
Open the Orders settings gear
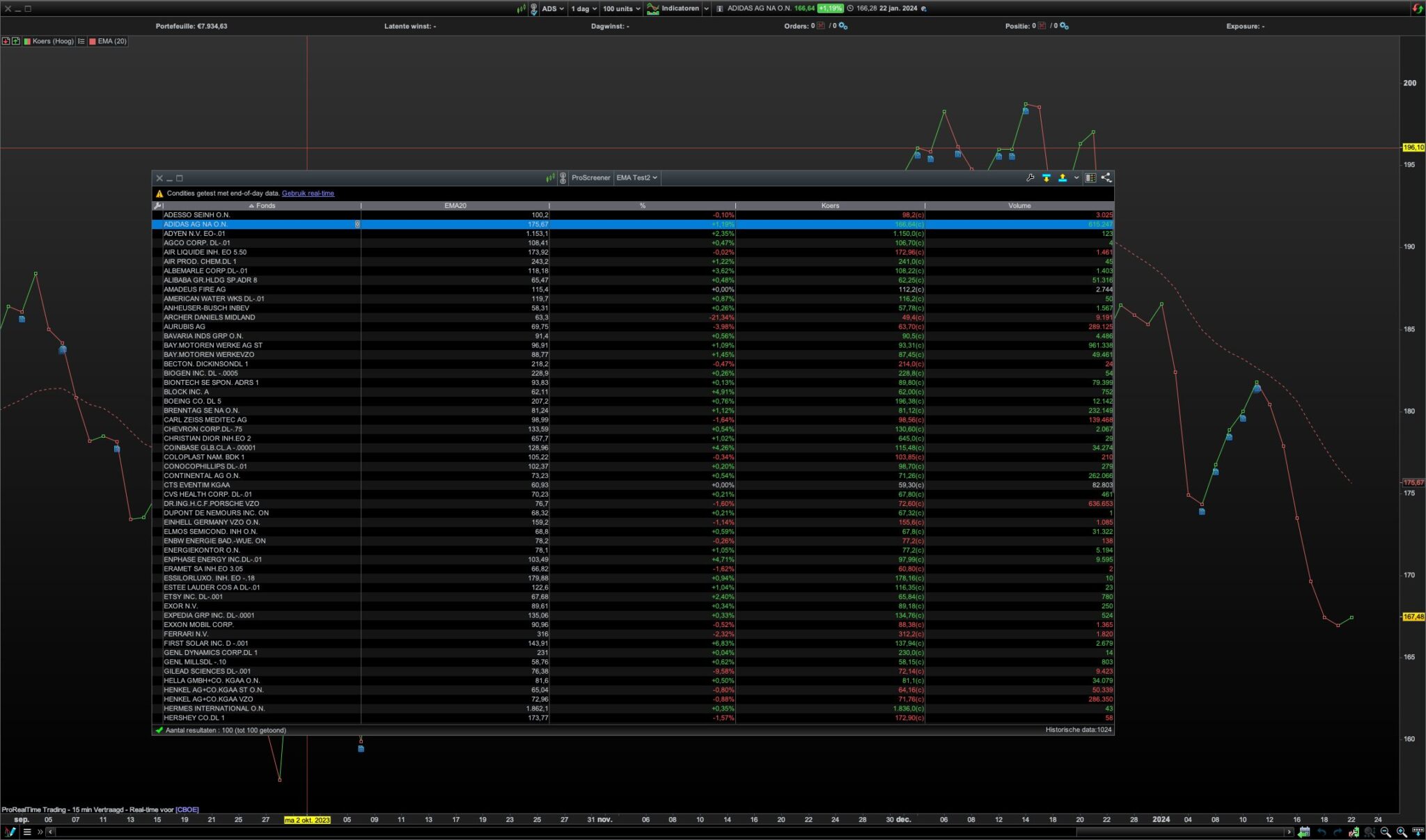point(843,26)
